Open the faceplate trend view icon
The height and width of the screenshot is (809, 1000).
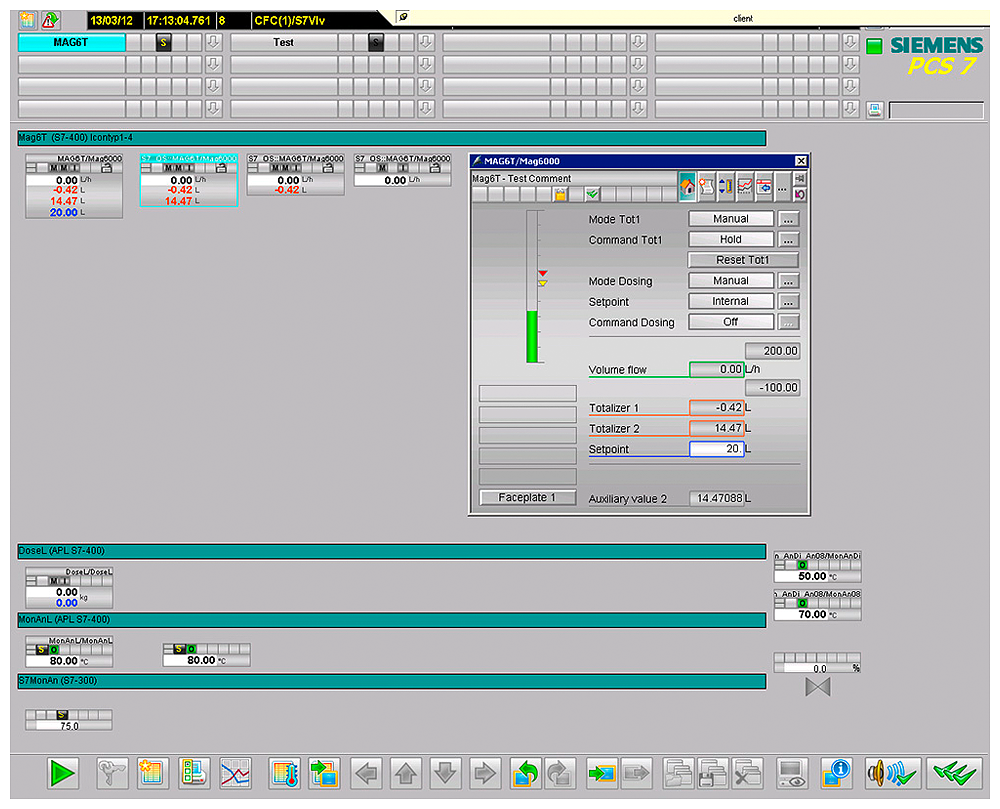click(x=745, y=186)
